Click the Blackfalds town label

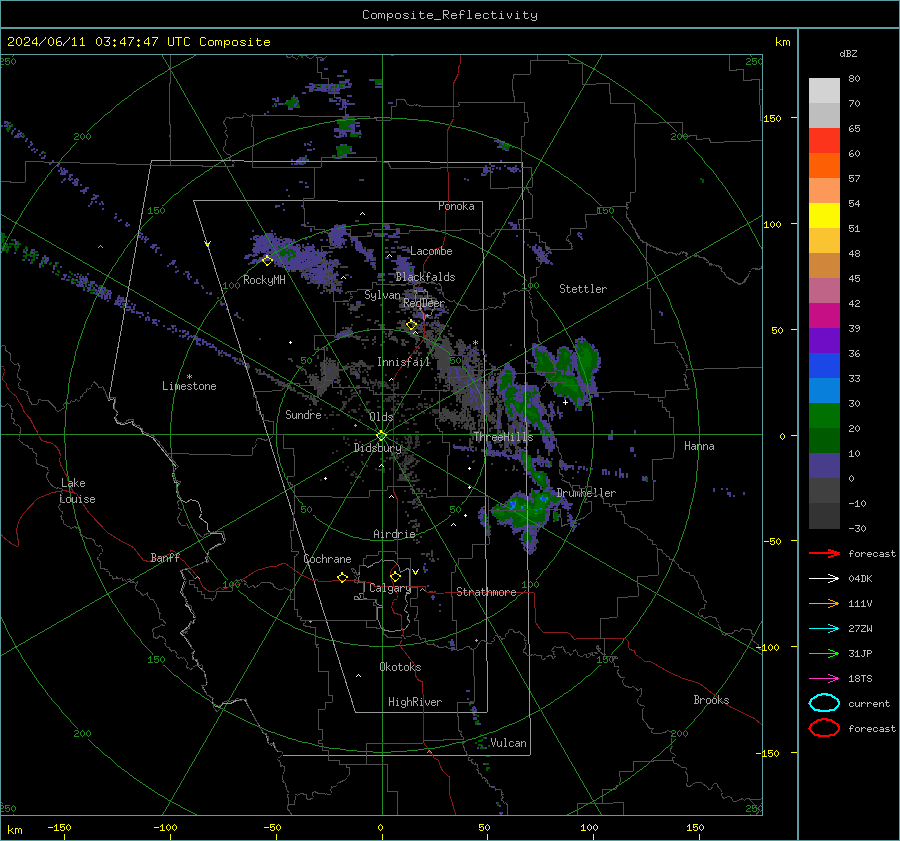425,277
